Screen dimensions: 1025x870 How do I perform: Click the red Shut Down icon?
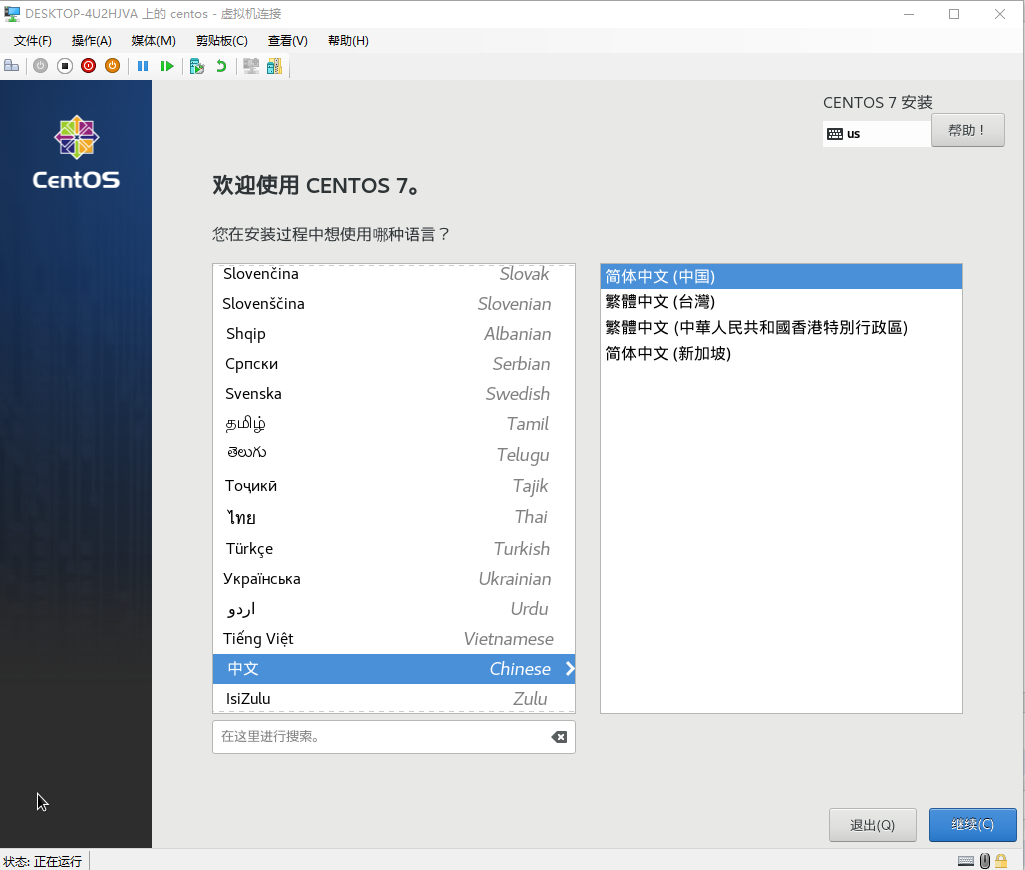88,66
